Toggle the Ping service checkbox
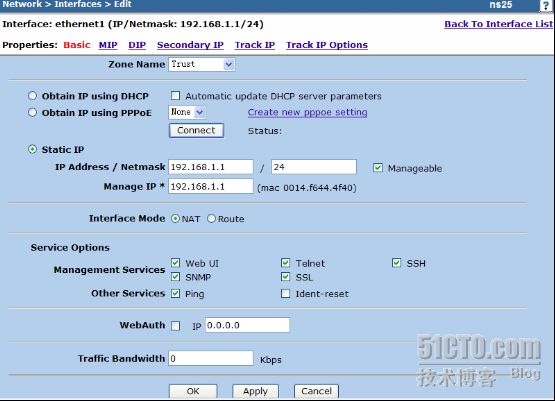555x401 pixels. click(175, 293)
